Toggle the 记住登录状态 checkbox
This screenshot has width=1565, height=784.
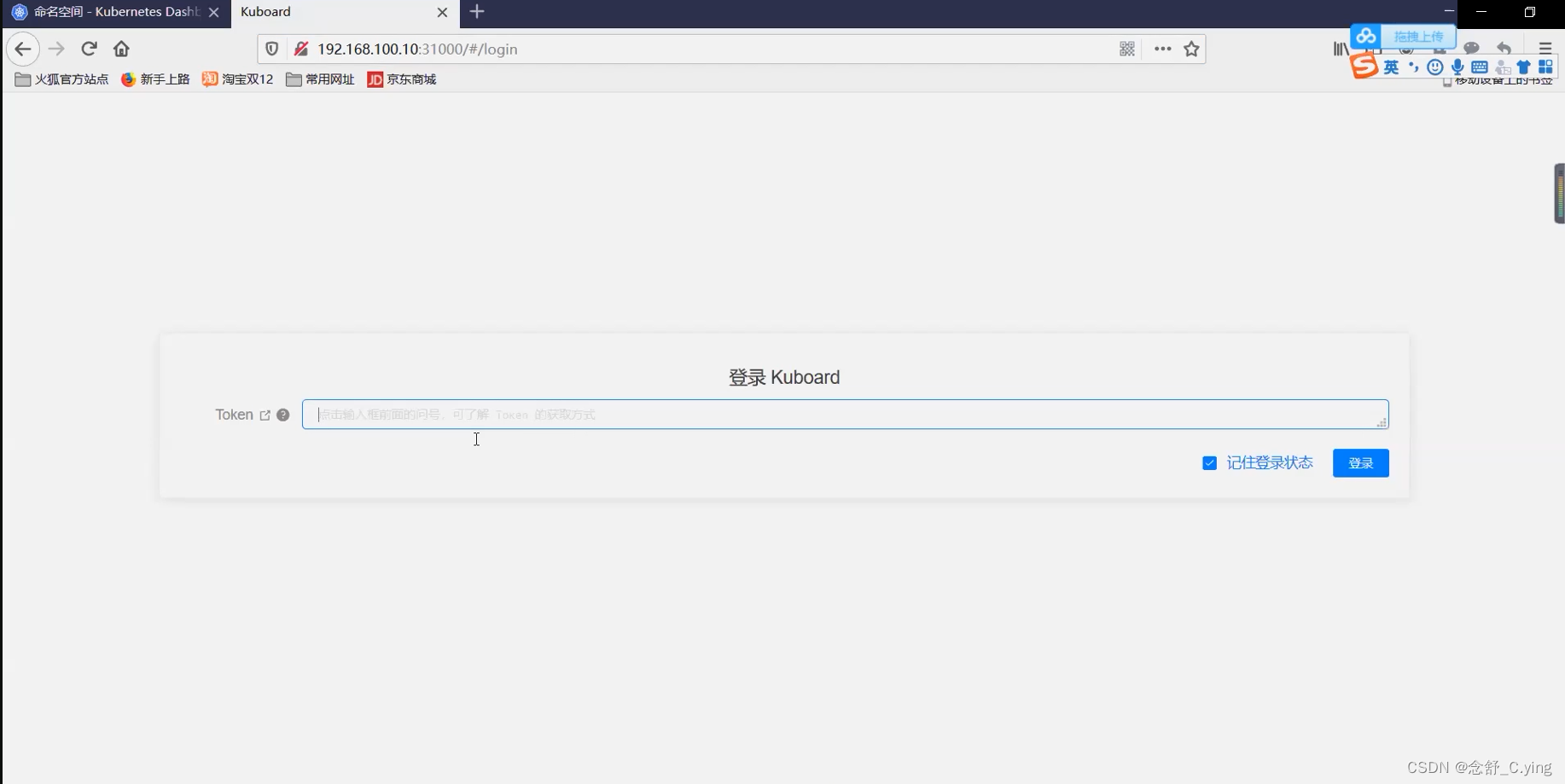[1209, 463]
